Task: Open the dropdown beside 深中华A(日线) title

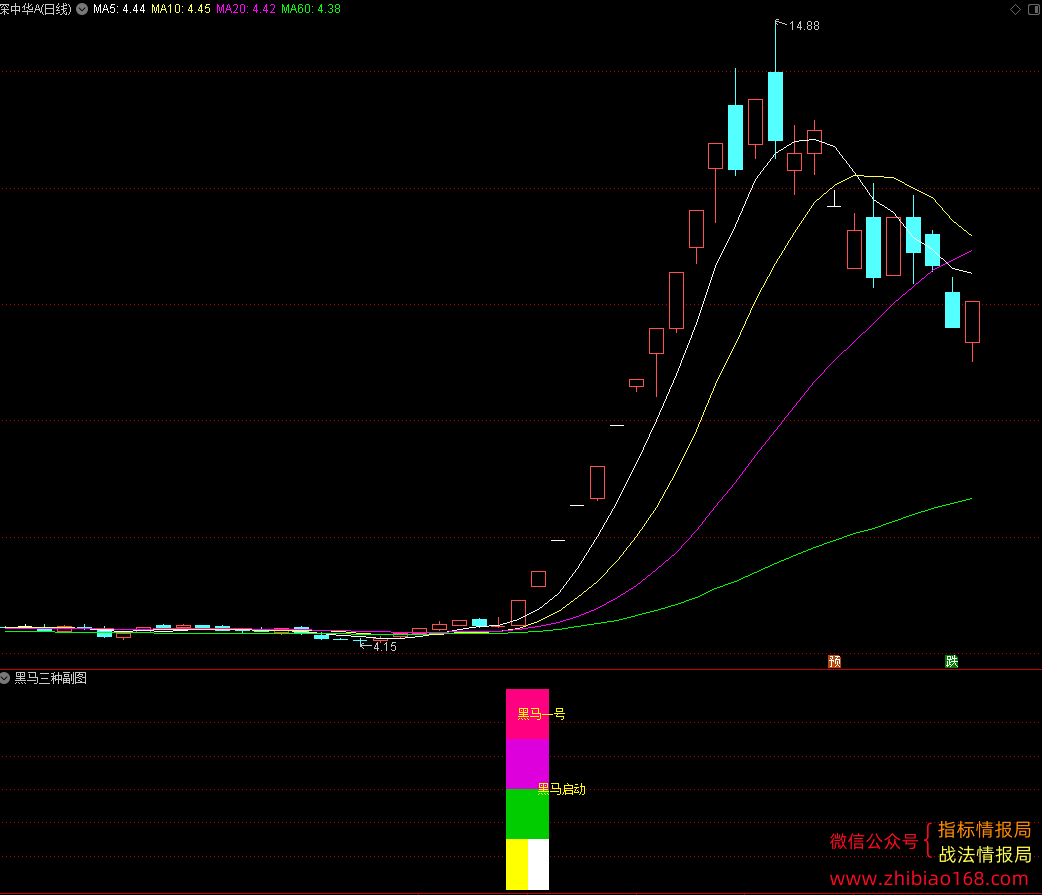Action: tap(82, 9)
